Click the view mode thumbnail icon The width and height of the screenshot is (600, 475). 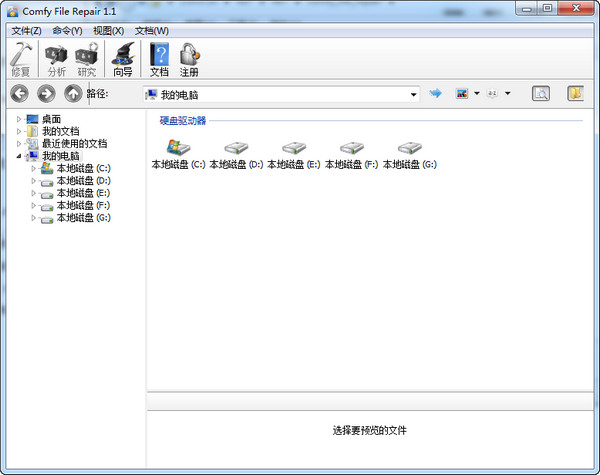pyautogui.click(x=462, y=93)
